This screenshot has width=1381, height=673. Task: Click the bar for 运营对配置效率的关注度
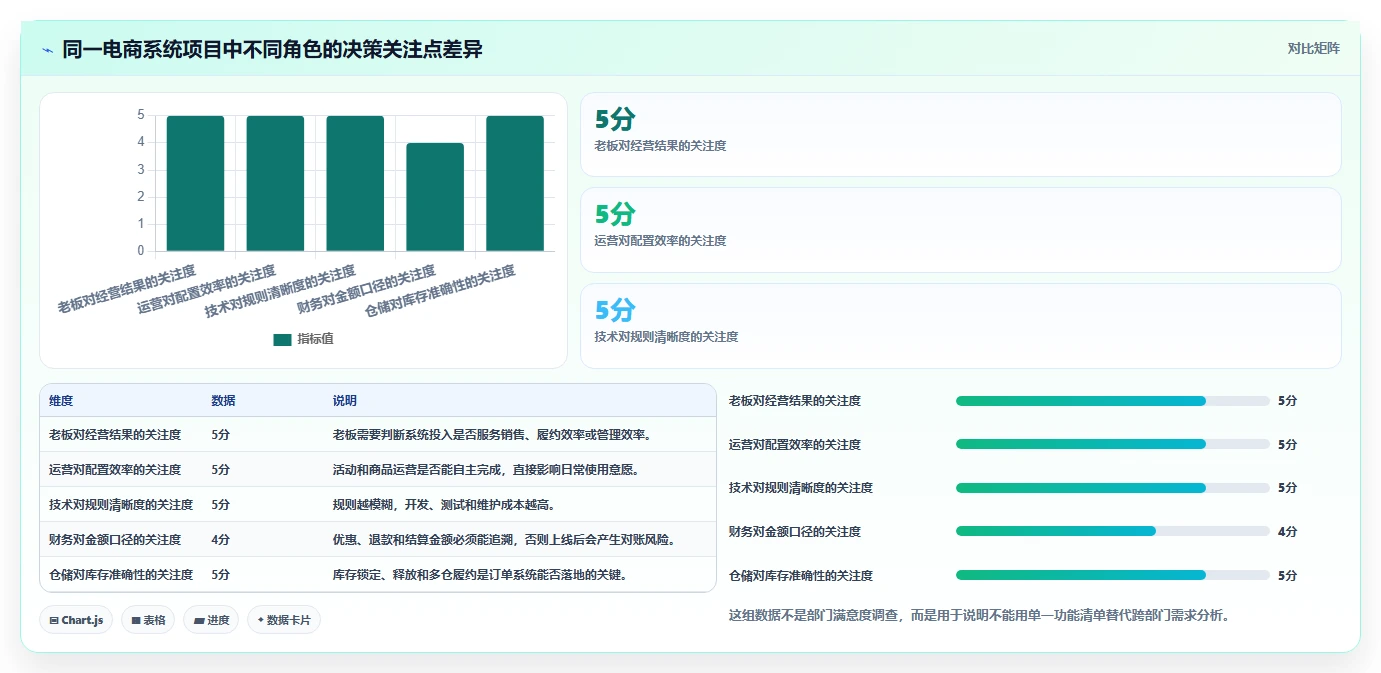(x=275, y=183)
